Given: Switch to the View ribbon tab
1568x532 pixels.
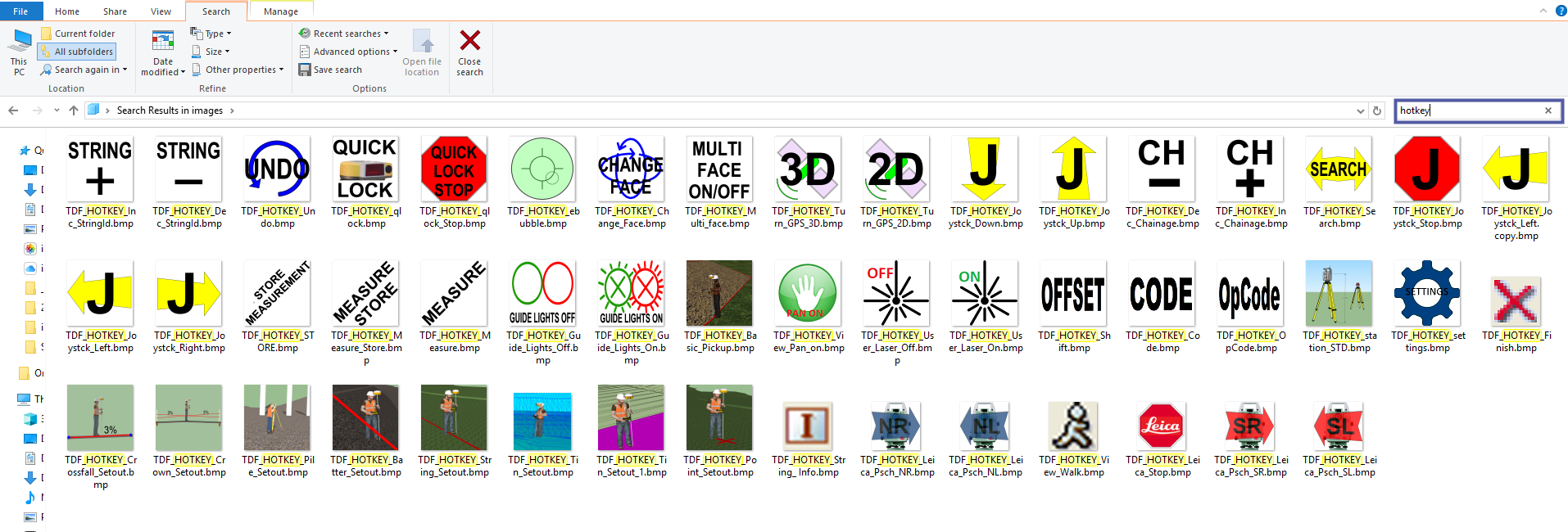Looking at the screenshot, I should tap(161, 11).
